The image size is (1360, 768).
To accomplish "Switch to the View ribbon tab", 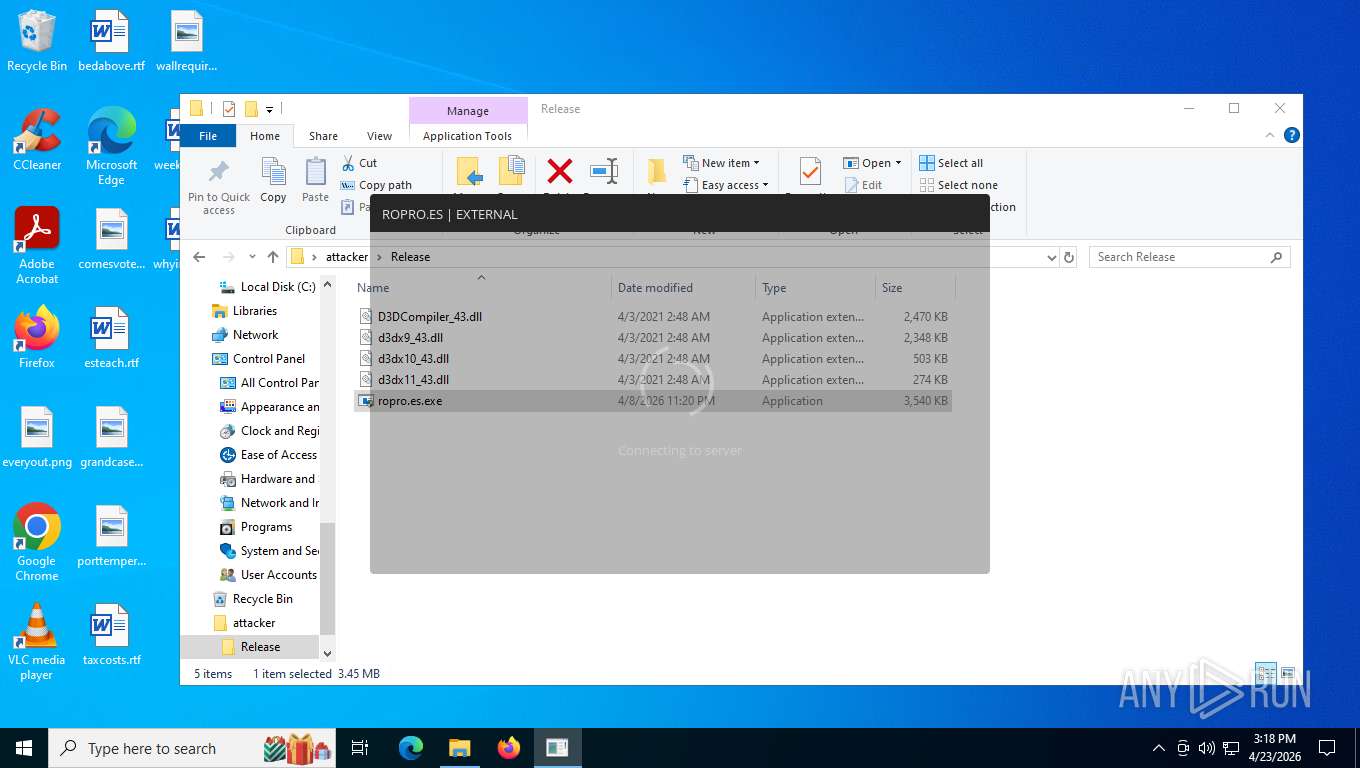I will coord(380,136).
